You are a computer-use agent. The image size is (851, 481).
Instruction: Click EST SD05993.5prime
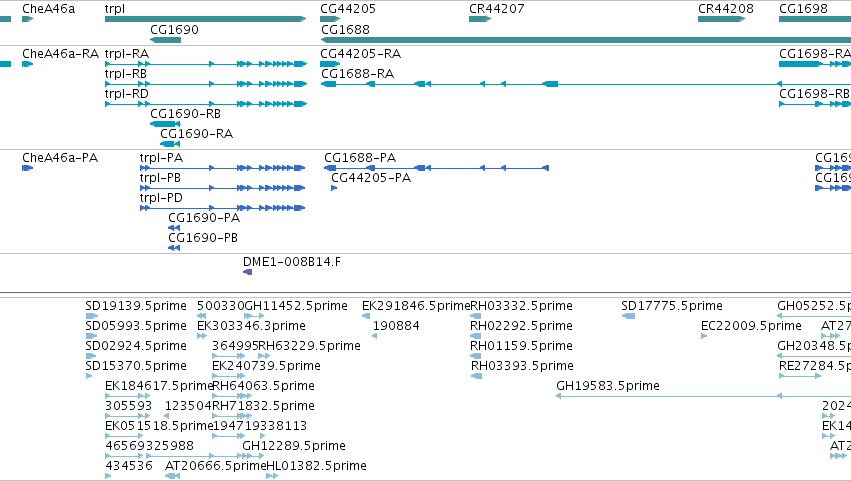[136, 326]
